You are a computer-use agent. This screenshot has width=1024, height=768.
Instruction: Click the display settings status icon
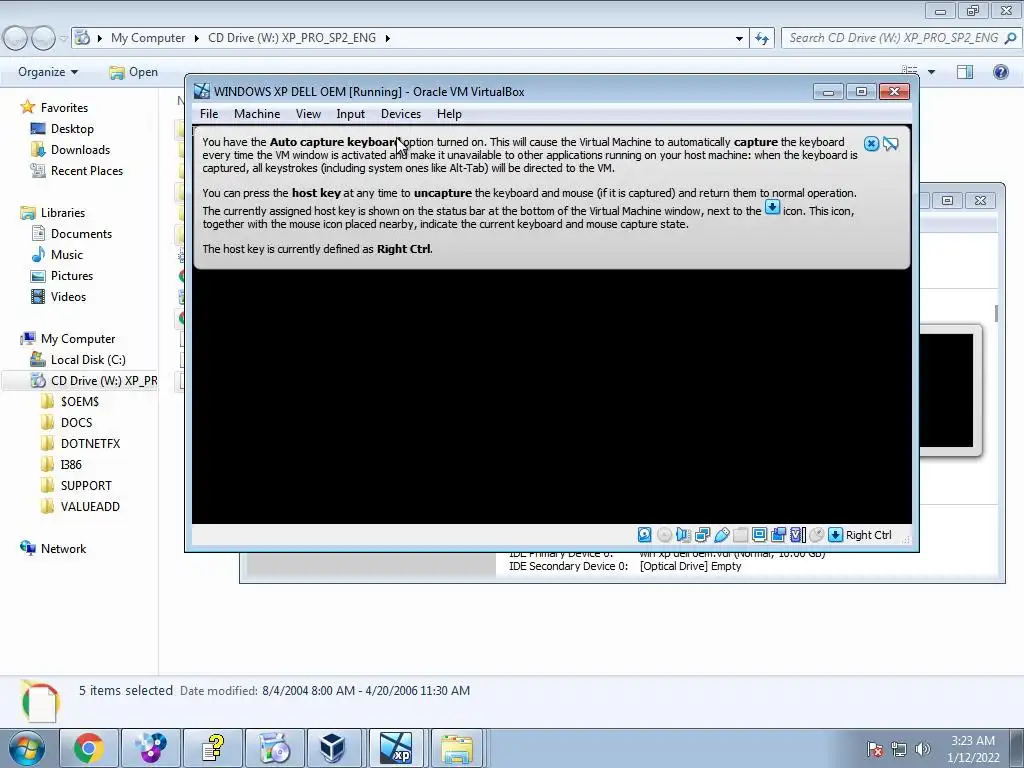(x=760, y=535)
